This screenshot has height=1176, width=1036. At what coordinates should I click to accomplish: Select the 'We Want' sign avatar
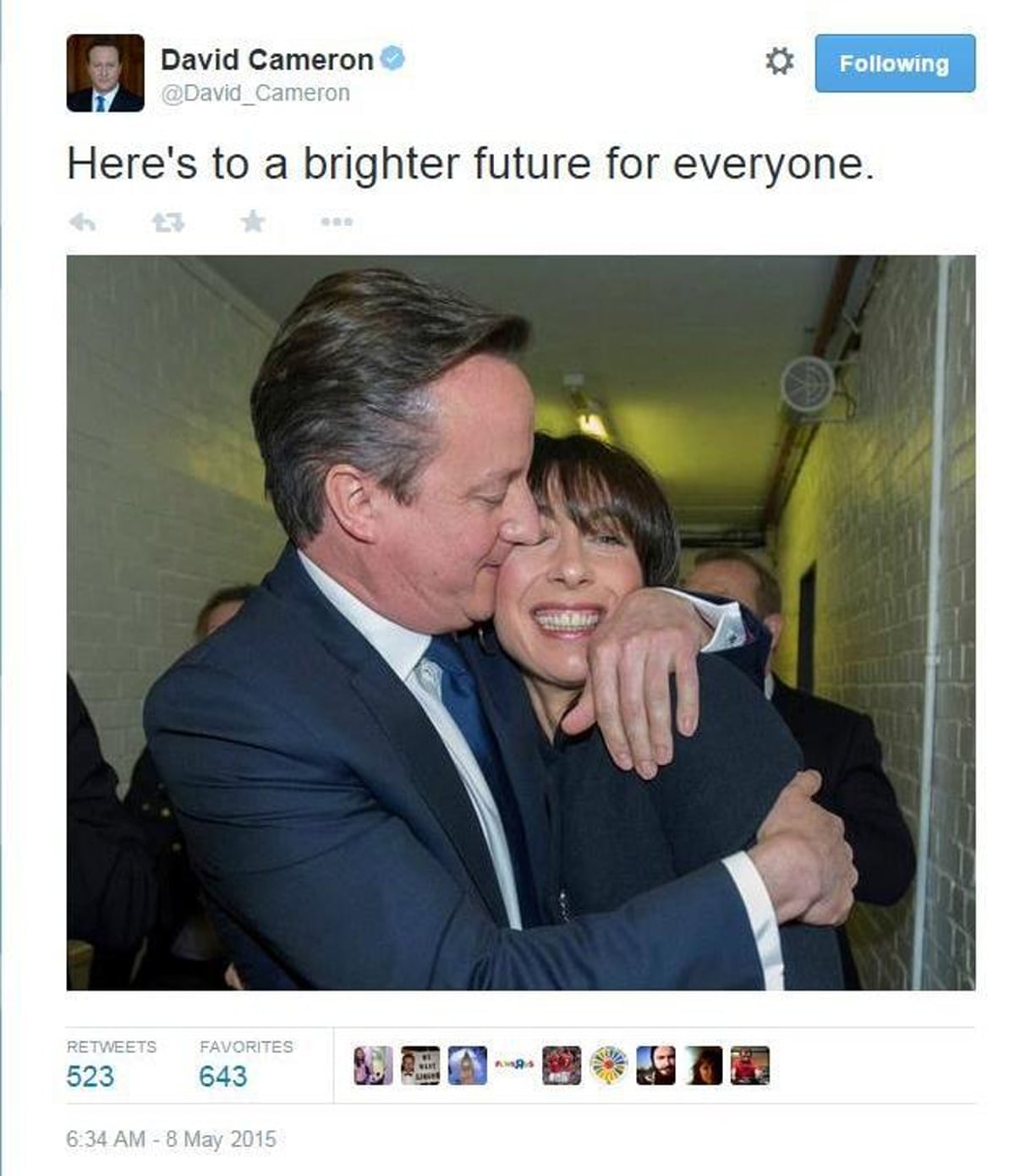coord(420,1065)
